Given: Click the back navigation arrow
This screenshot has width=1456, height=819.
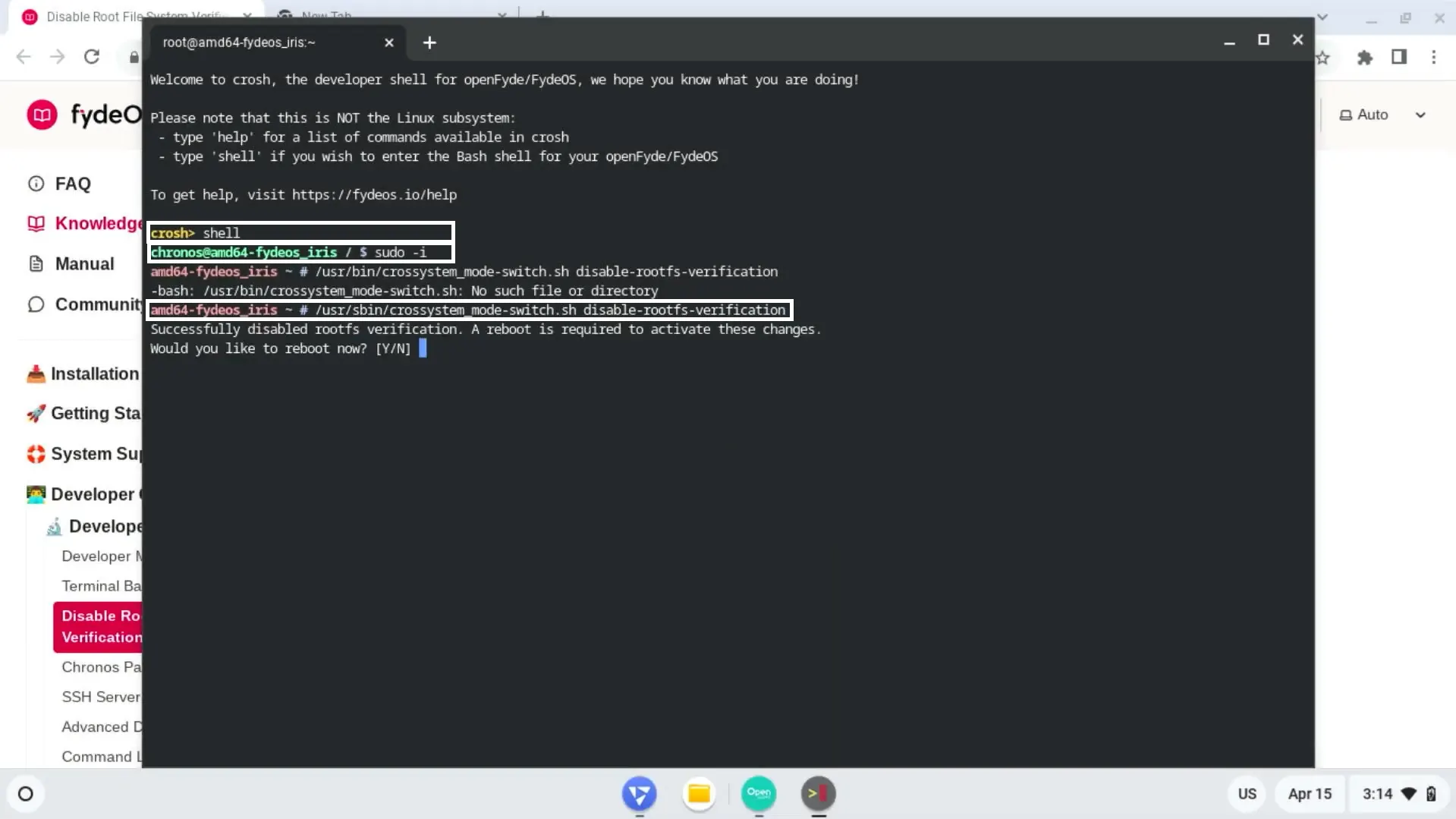Looking at the screenshot, I should click(x=23, y=57).
